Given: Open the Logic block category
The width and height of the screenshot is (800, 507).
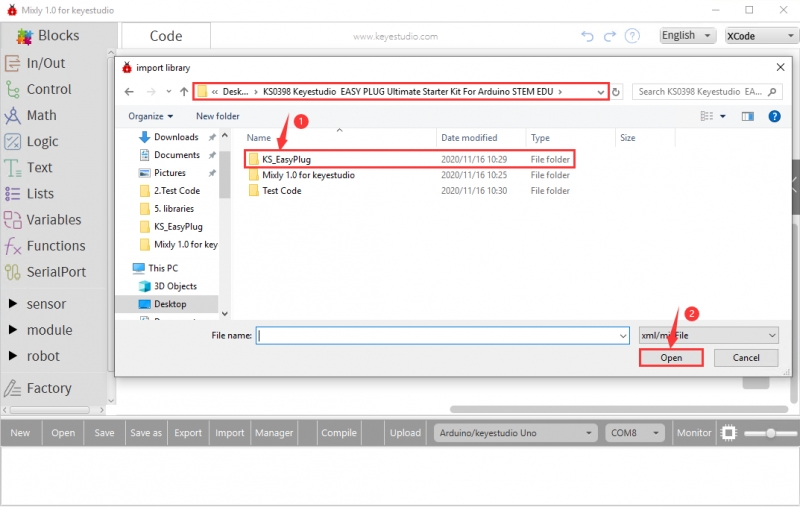Looking at the screenshot, I should point(32,141).
